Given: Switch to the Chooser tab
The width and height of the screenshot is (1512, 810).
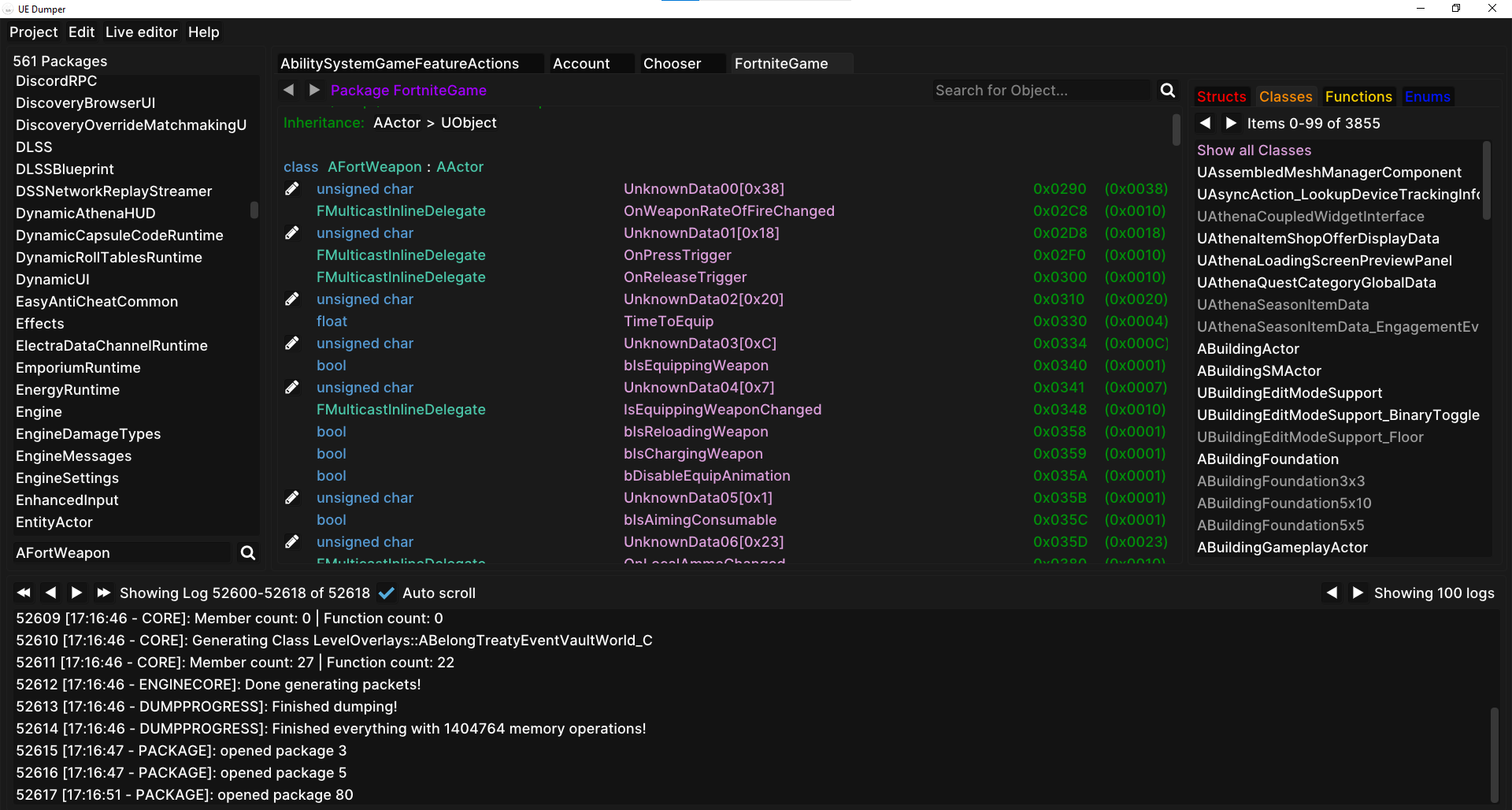Looking at the screenshot, I should (682, 63).
